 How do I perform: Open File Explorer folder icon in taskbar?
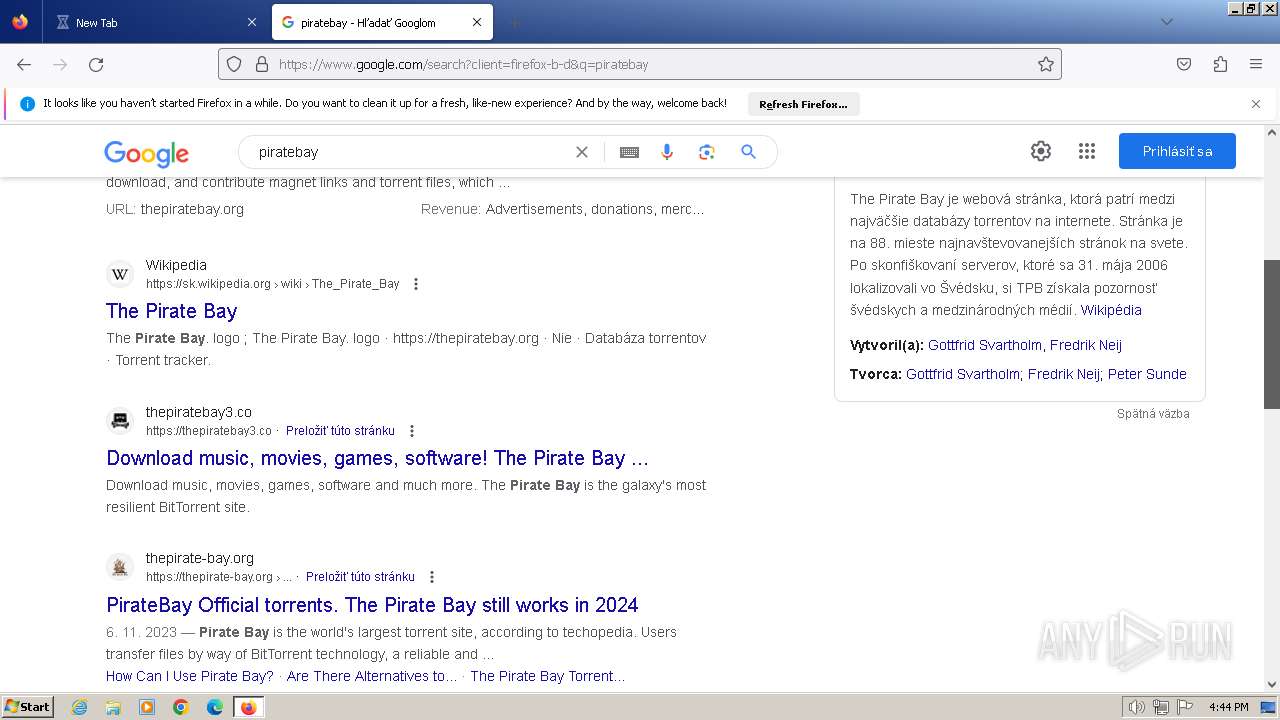point(113,707)
